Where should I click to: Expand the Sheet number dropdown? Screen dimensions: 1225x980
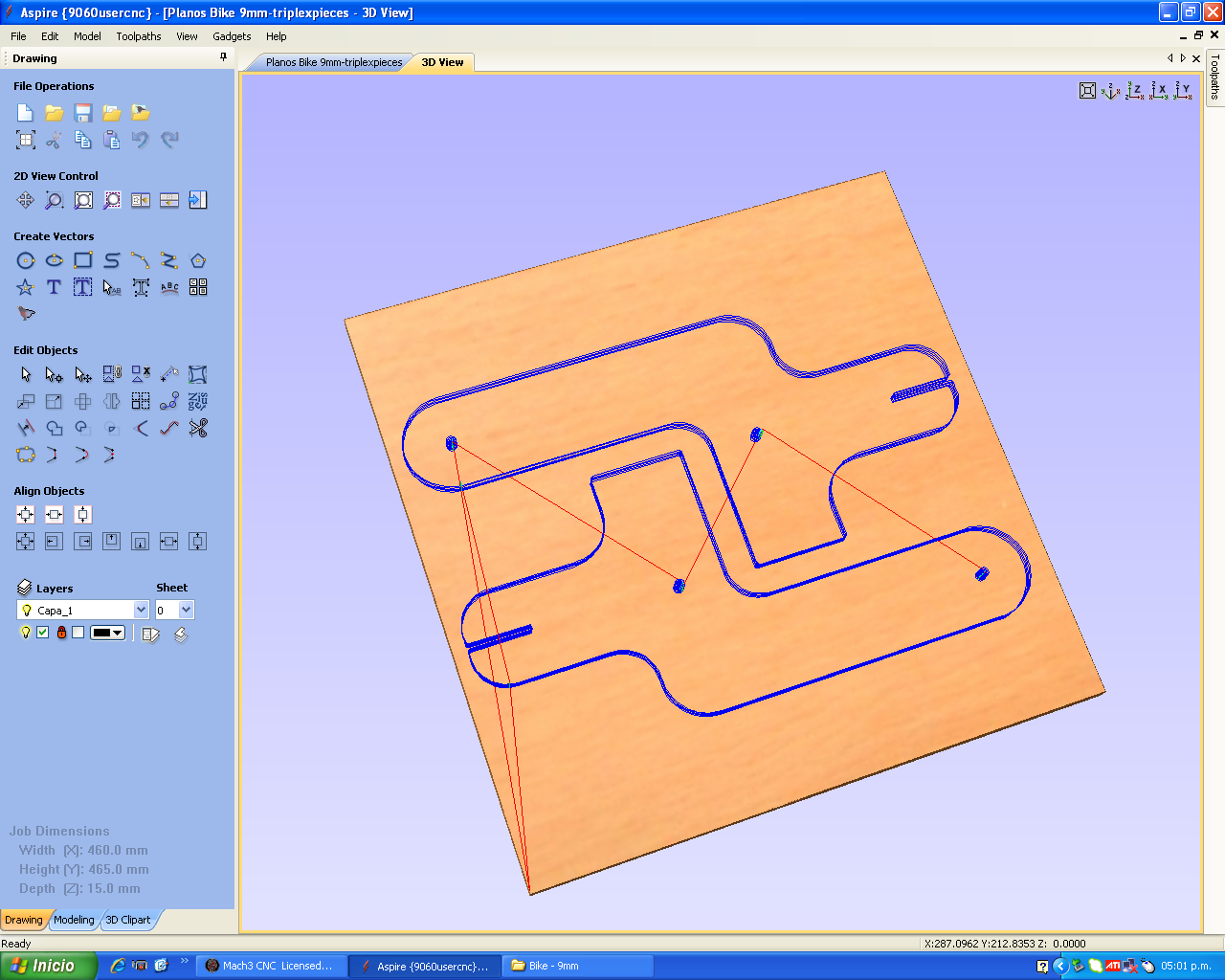(186, 610)
